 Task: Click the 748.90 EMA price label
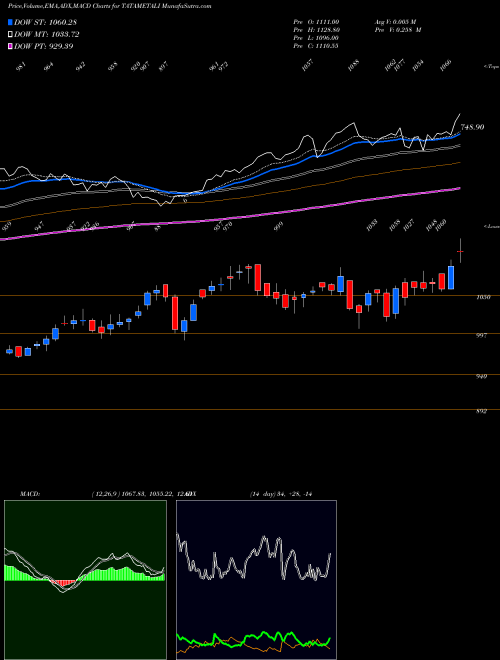[472, 127]
